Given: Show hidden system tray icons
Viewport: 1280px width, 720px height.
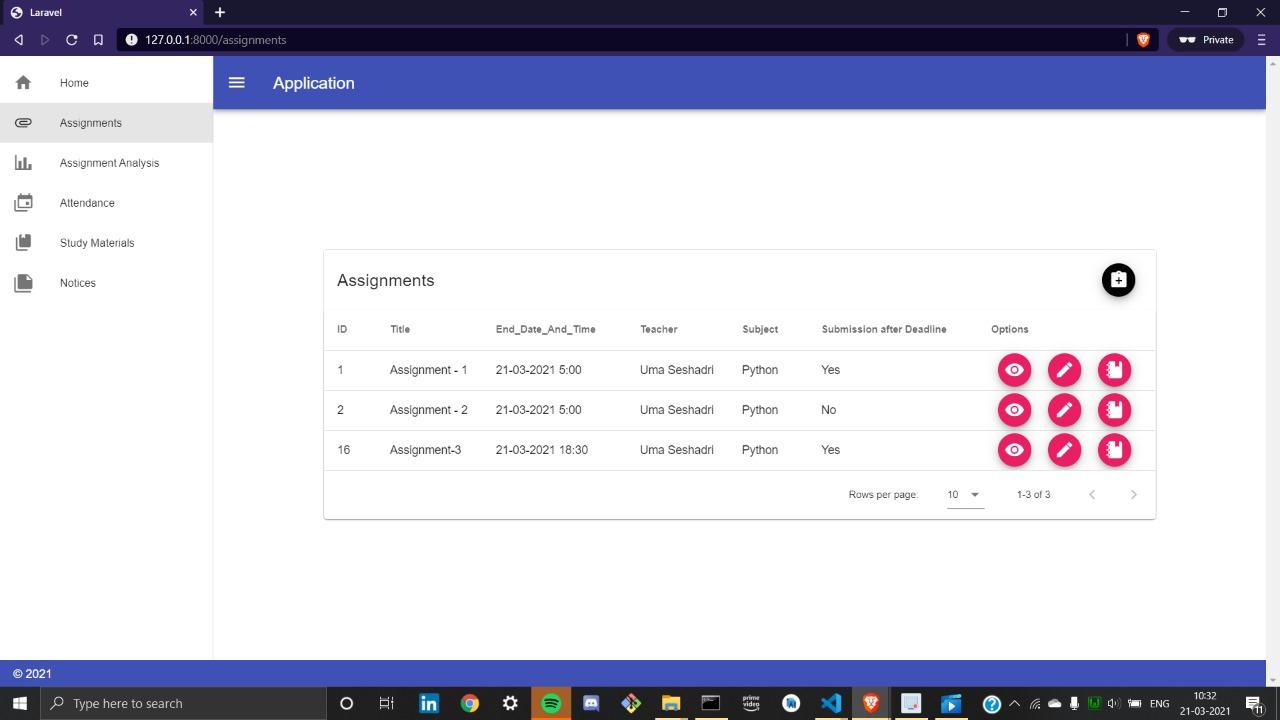Looking at the screenshot, I should (1014, 703).
